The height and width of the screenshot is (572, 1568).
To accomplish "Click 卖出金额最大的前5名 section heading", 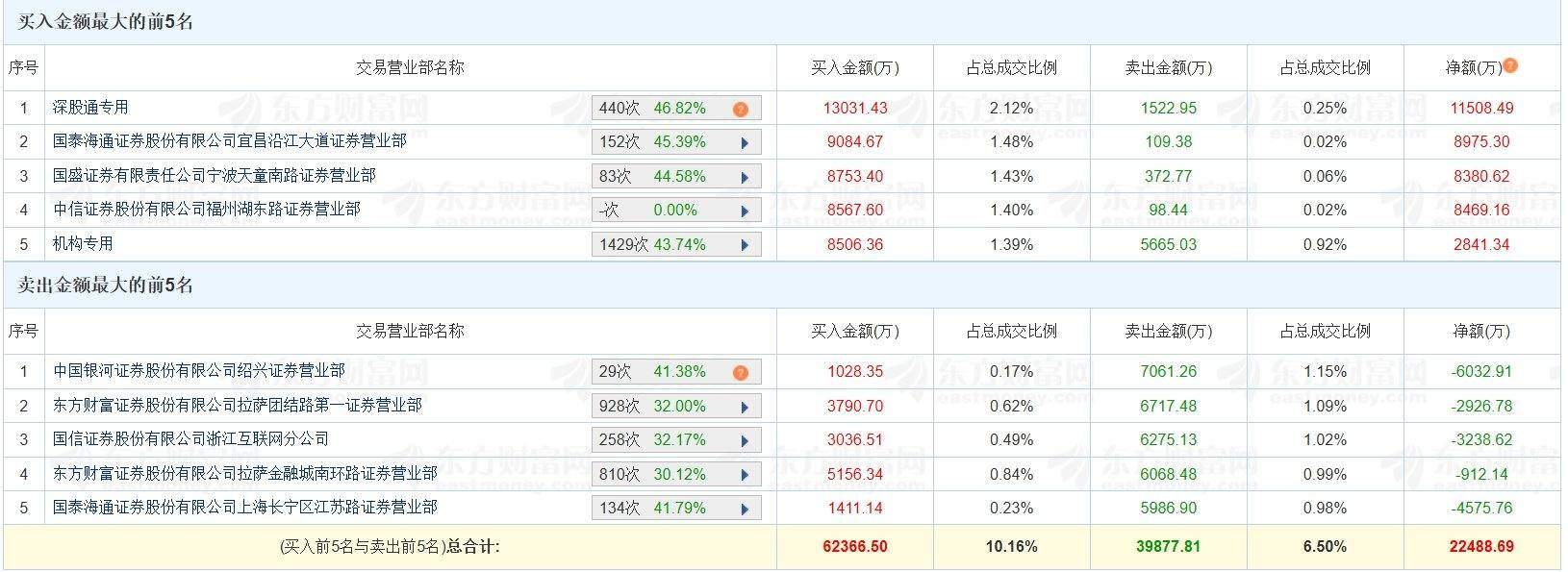I will tap(106, 285).
